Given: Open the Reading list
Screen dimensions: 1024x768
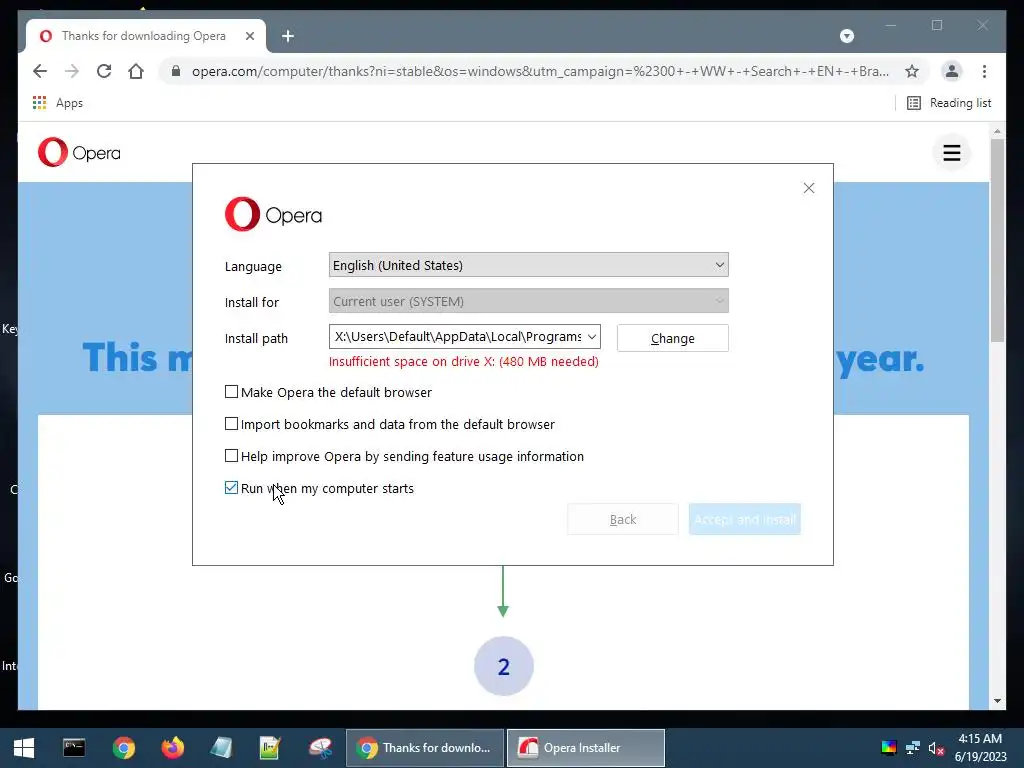Looking at the screenshot, I should tap(949, 103).
